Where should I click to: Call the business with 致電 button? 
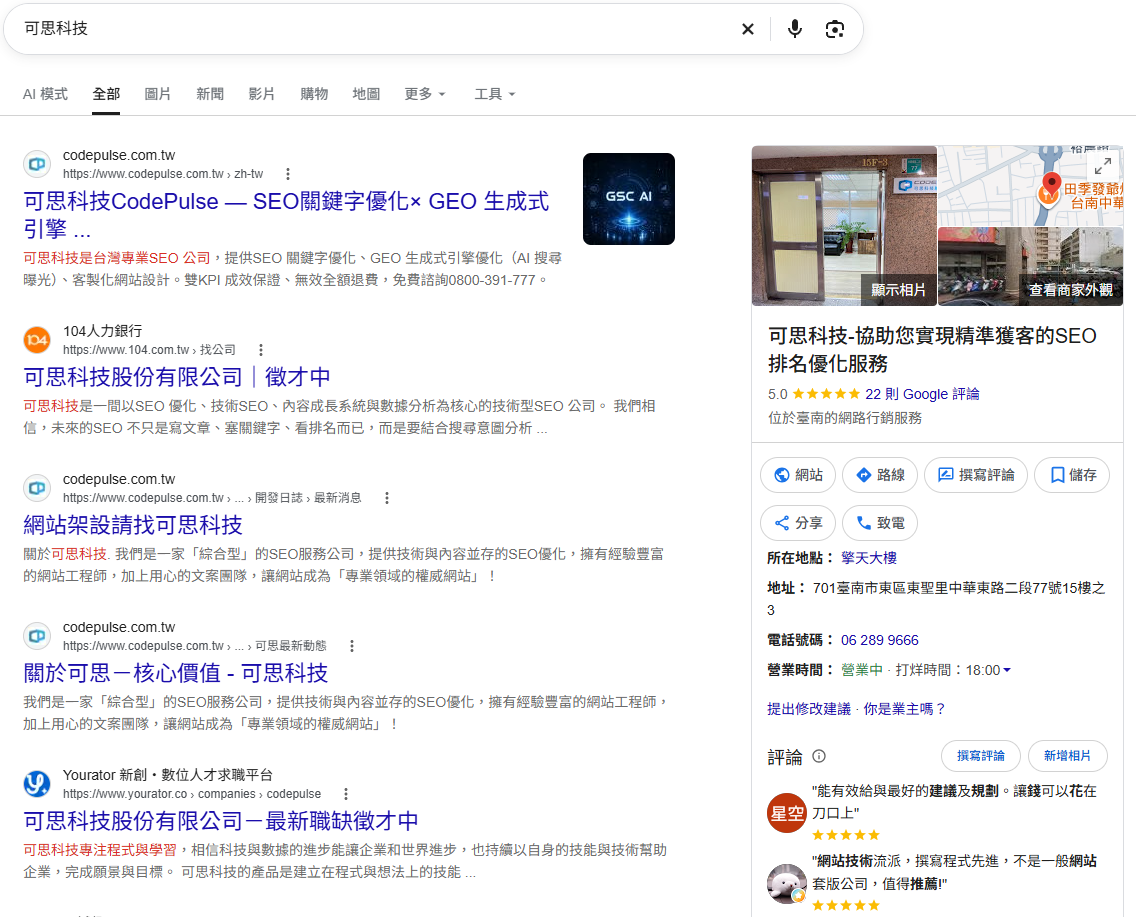(x=880, y=523)
